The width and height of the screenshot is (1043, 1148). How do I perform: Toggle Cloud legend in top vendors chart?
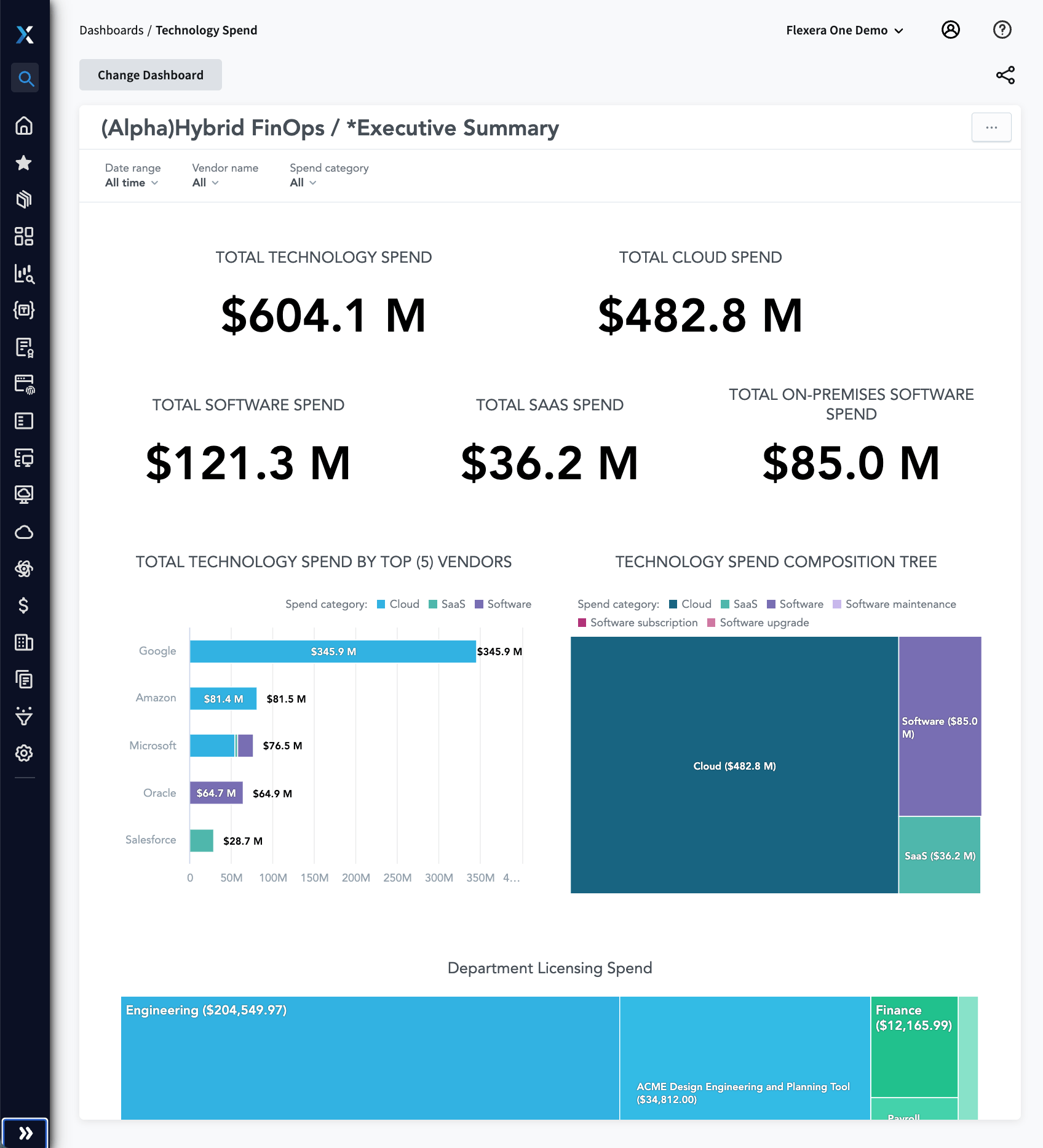[x=398, y=604]
